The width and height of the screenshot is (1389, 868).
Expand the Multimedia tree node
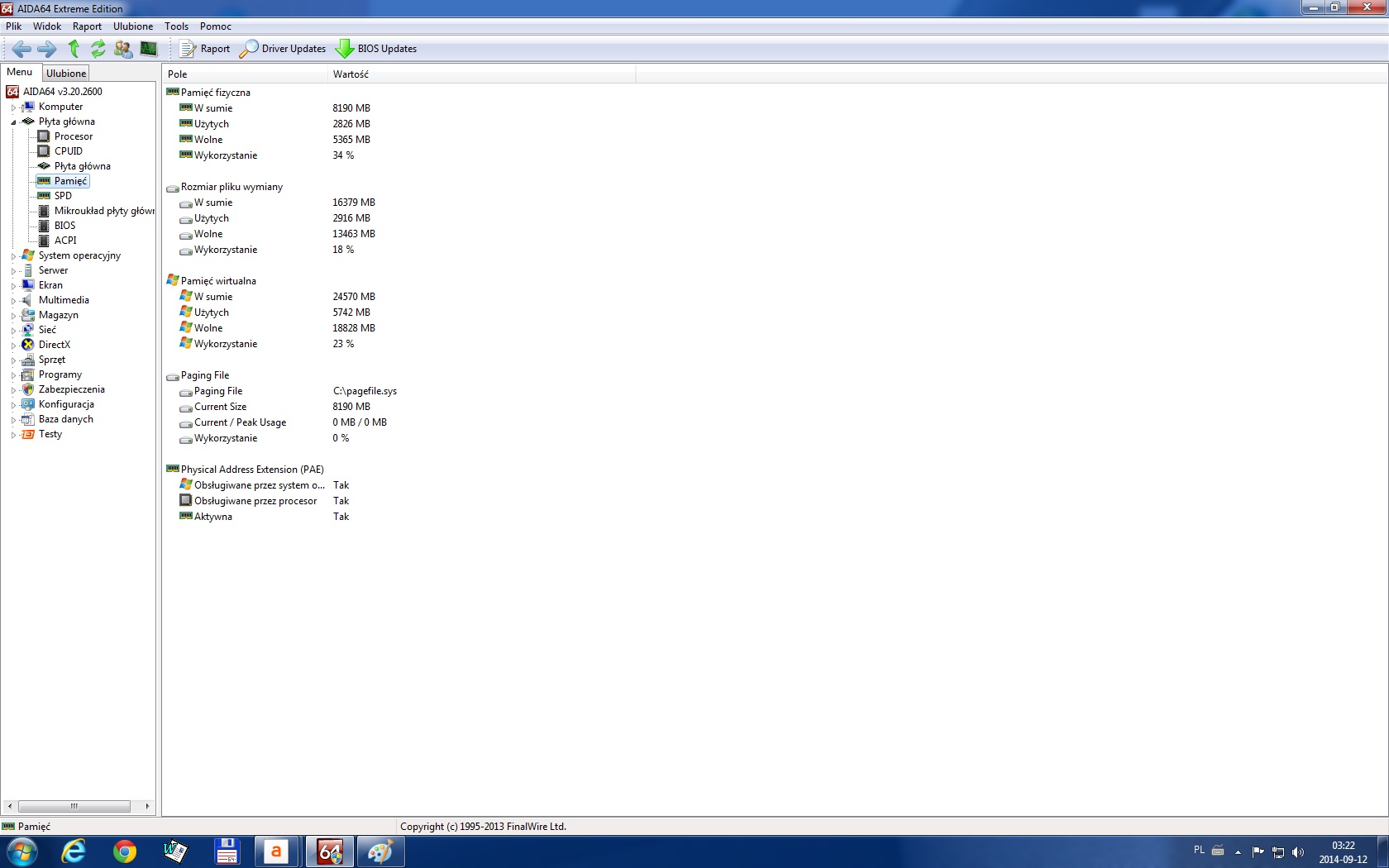point(13,301)
